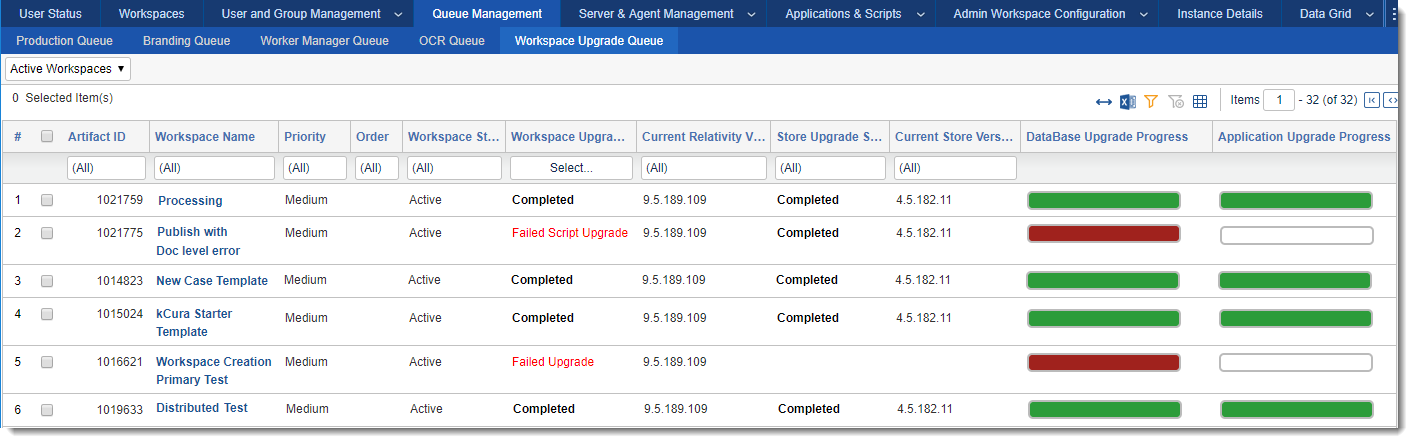
Task: Select the Queue Management tab
Action: (x=487, y=14)
